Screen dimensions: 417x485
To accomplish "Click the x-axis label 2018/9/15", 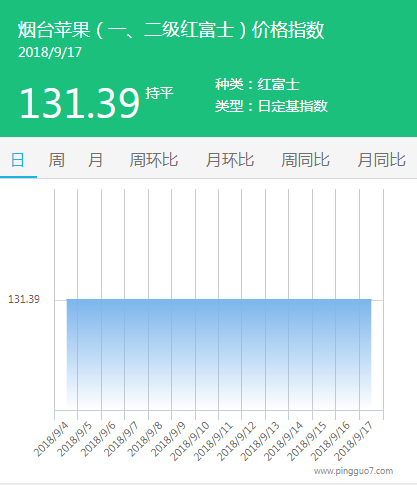I will coord(308,441).
